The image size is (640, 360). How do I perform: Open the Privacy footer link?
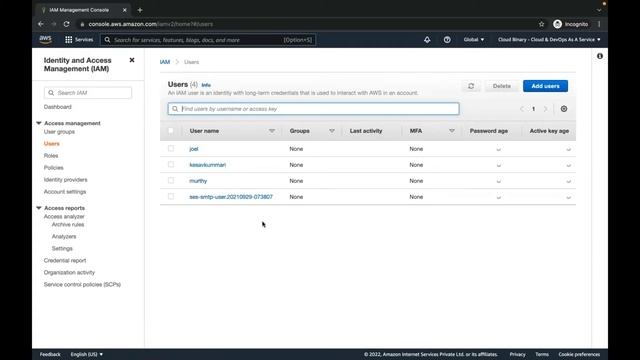point(518,354)
